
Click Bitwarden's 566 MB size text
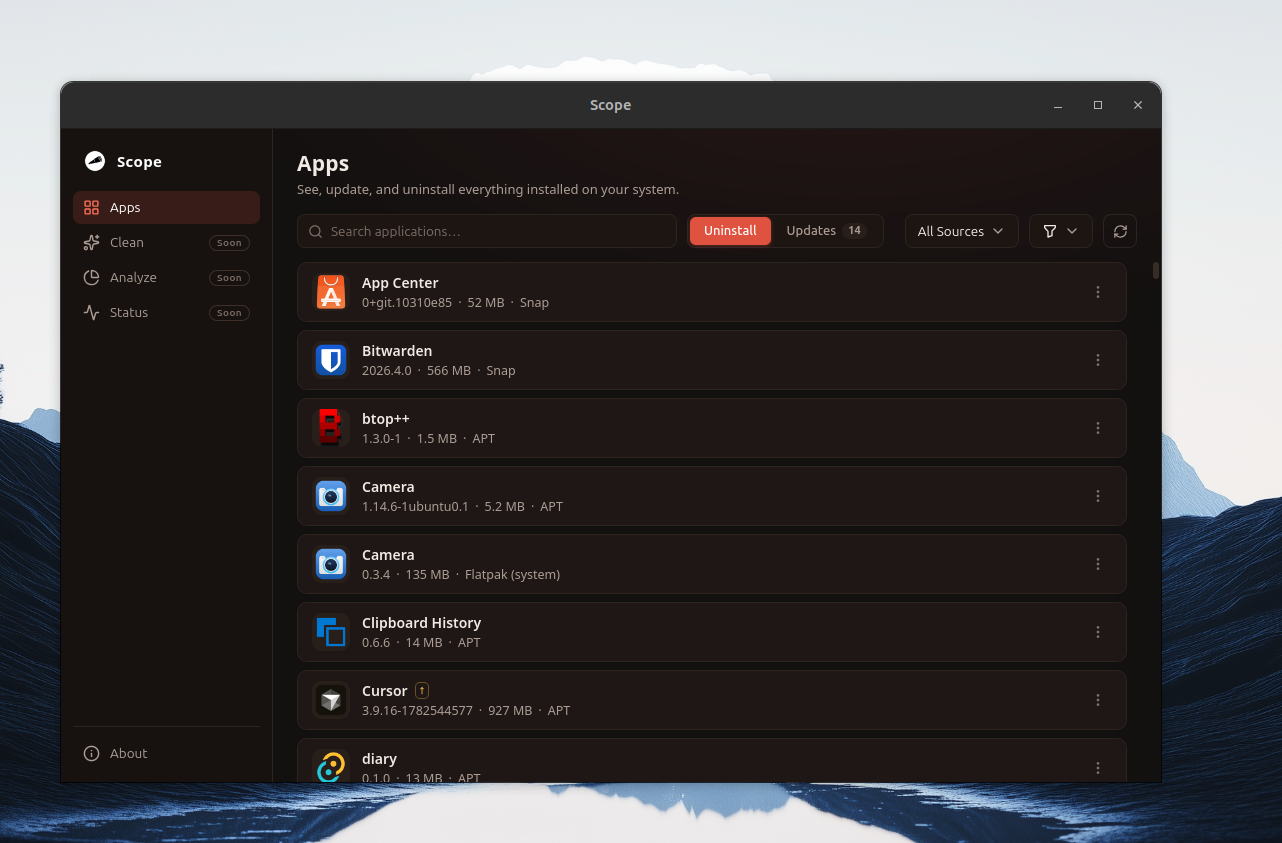(449, 370)
